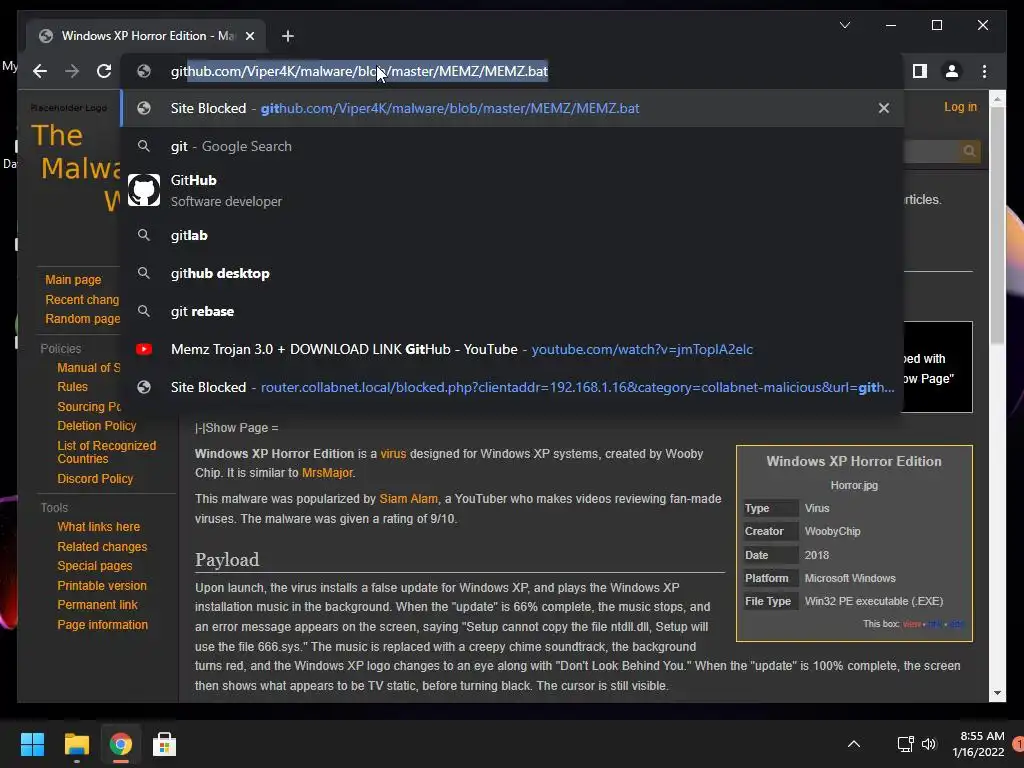Show hidden system tray icons

[x=854, y=744]
